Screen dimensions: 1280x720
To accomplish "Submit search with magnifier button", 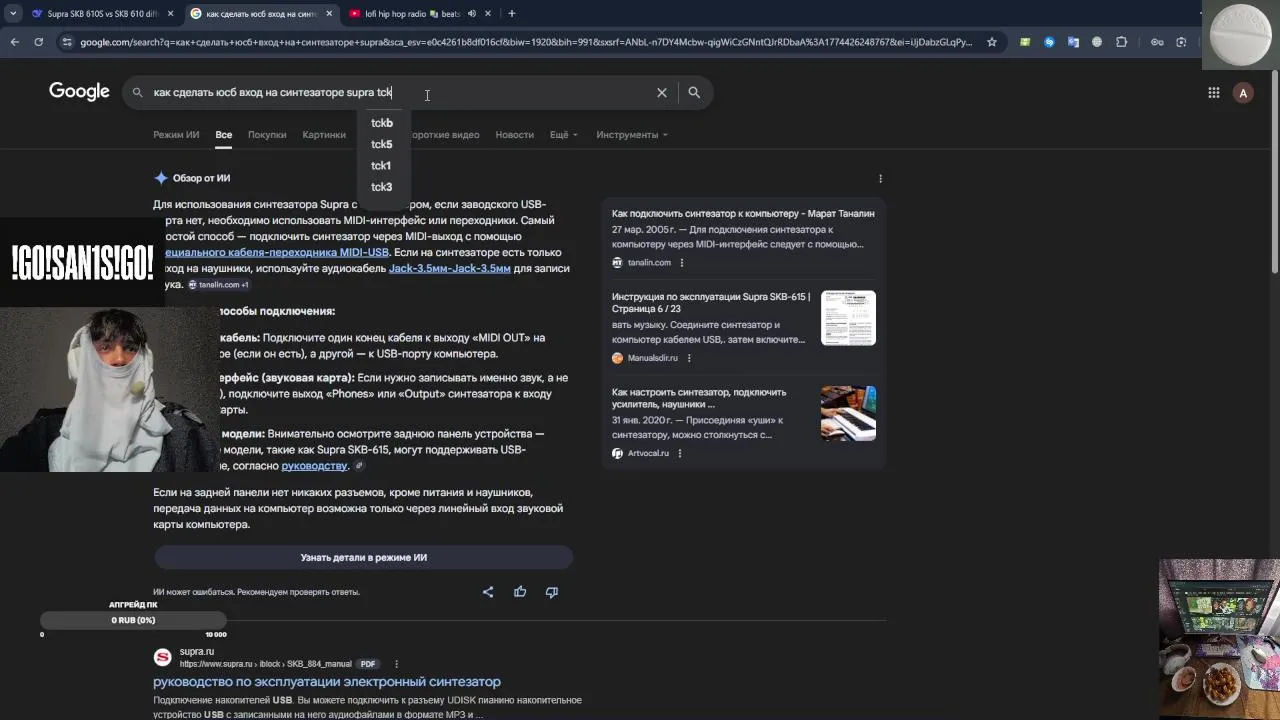I will click(694, 92).
